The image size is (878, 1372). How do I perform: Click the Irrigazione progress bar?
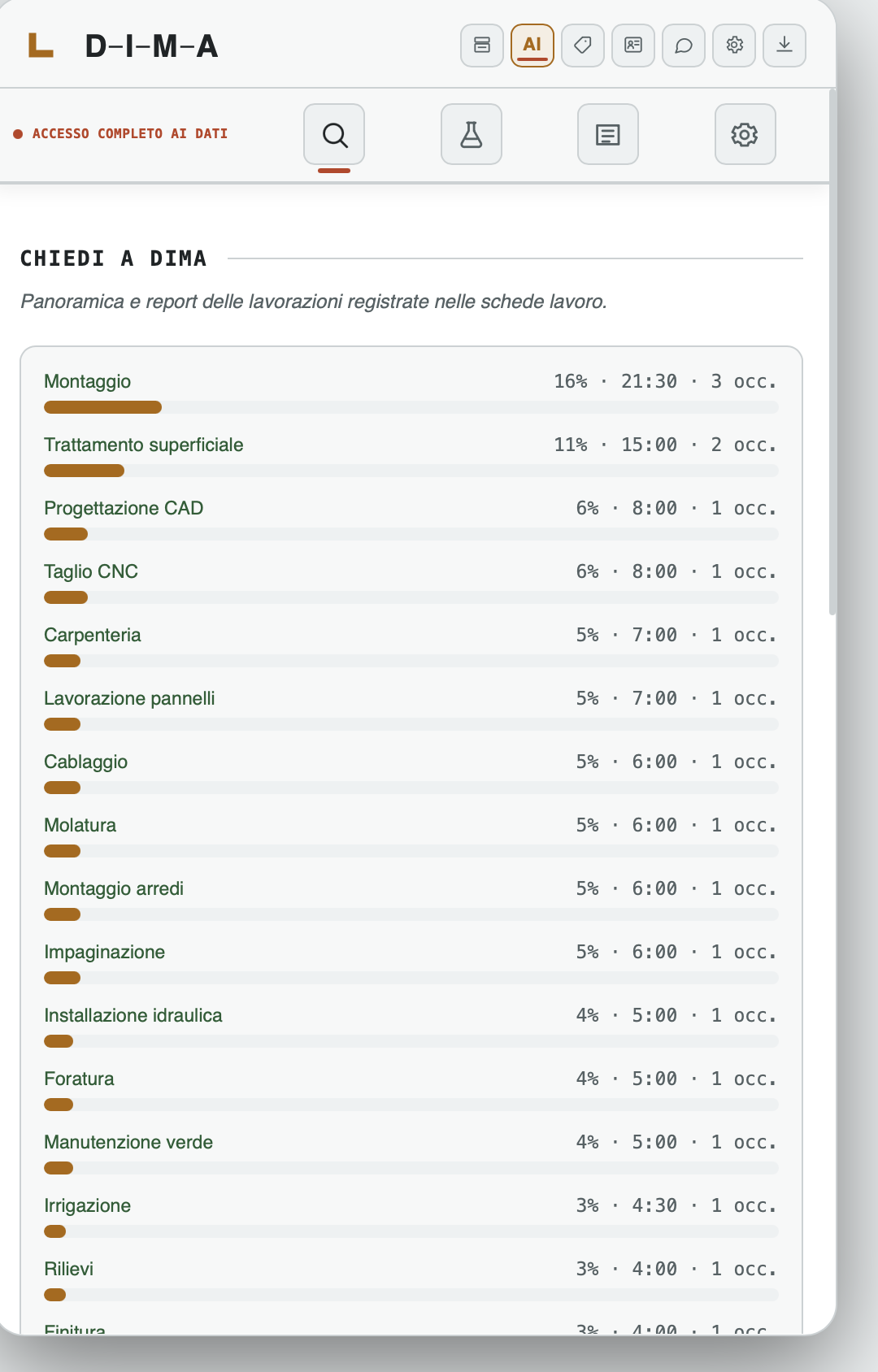411,1231
